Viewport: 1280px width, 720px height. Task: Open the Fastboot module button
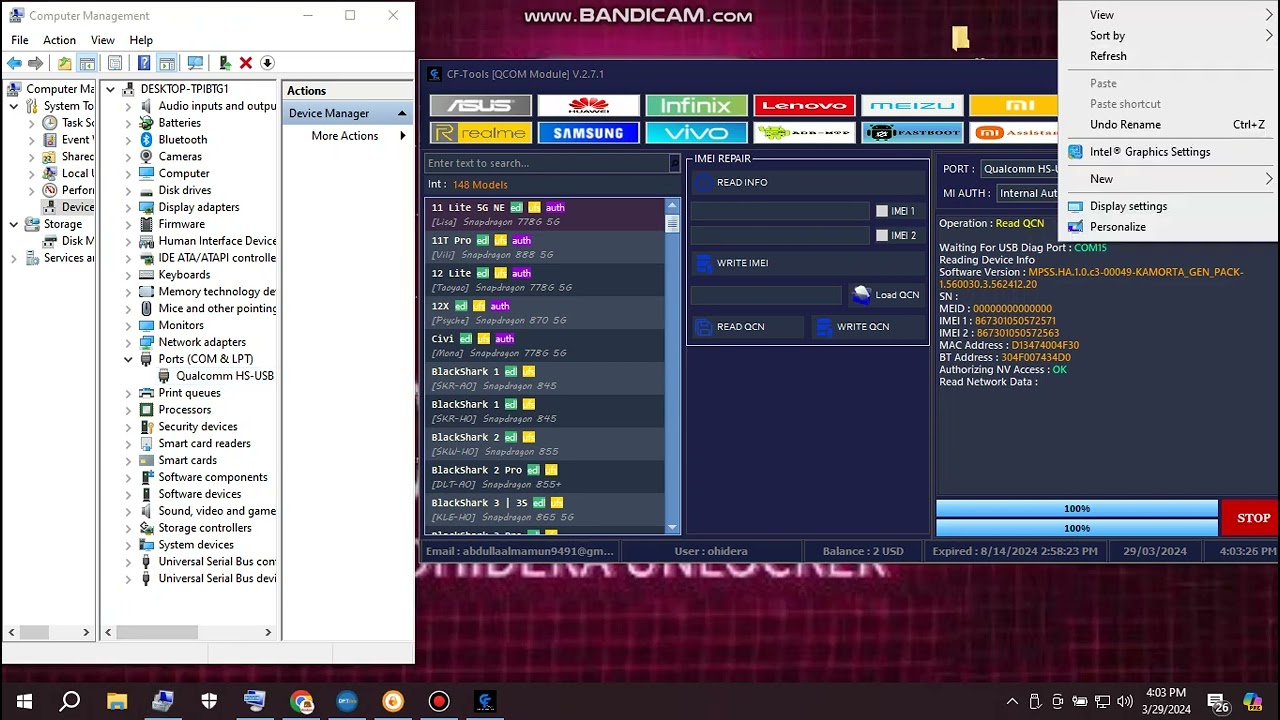point(912,133)
